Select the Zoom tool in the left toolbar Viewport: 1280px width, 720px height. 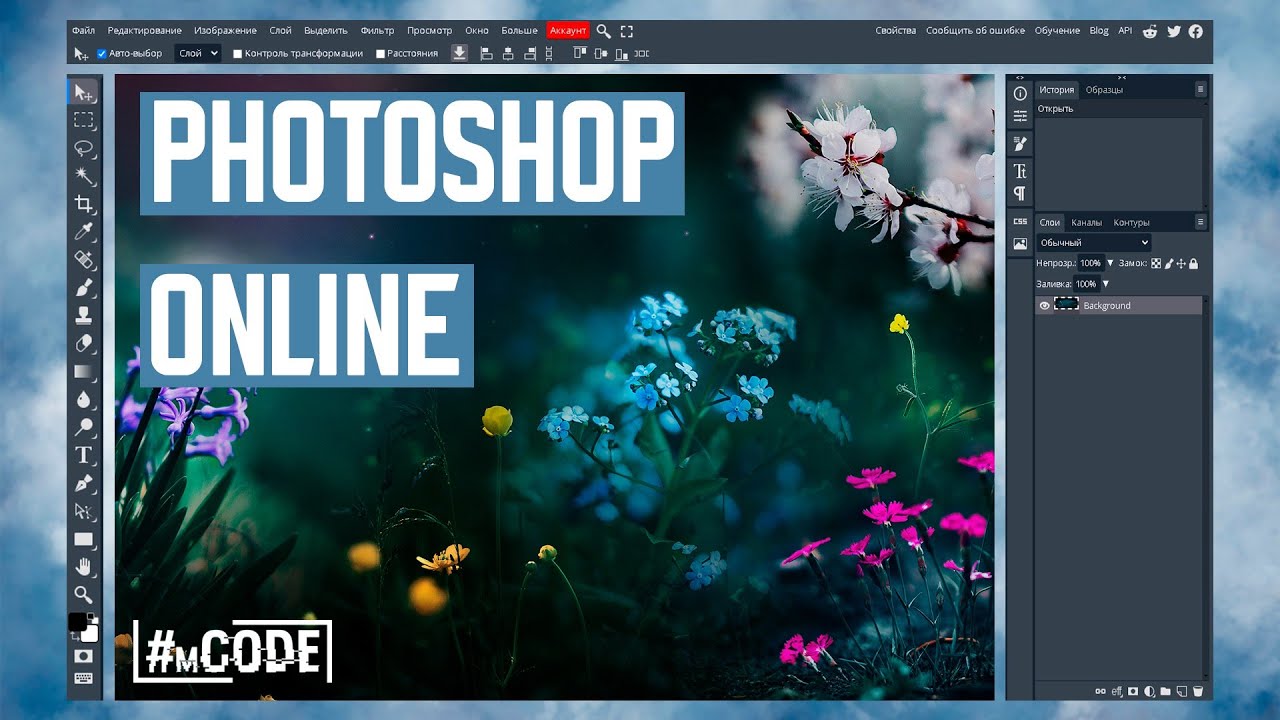[x=84, y=595]
